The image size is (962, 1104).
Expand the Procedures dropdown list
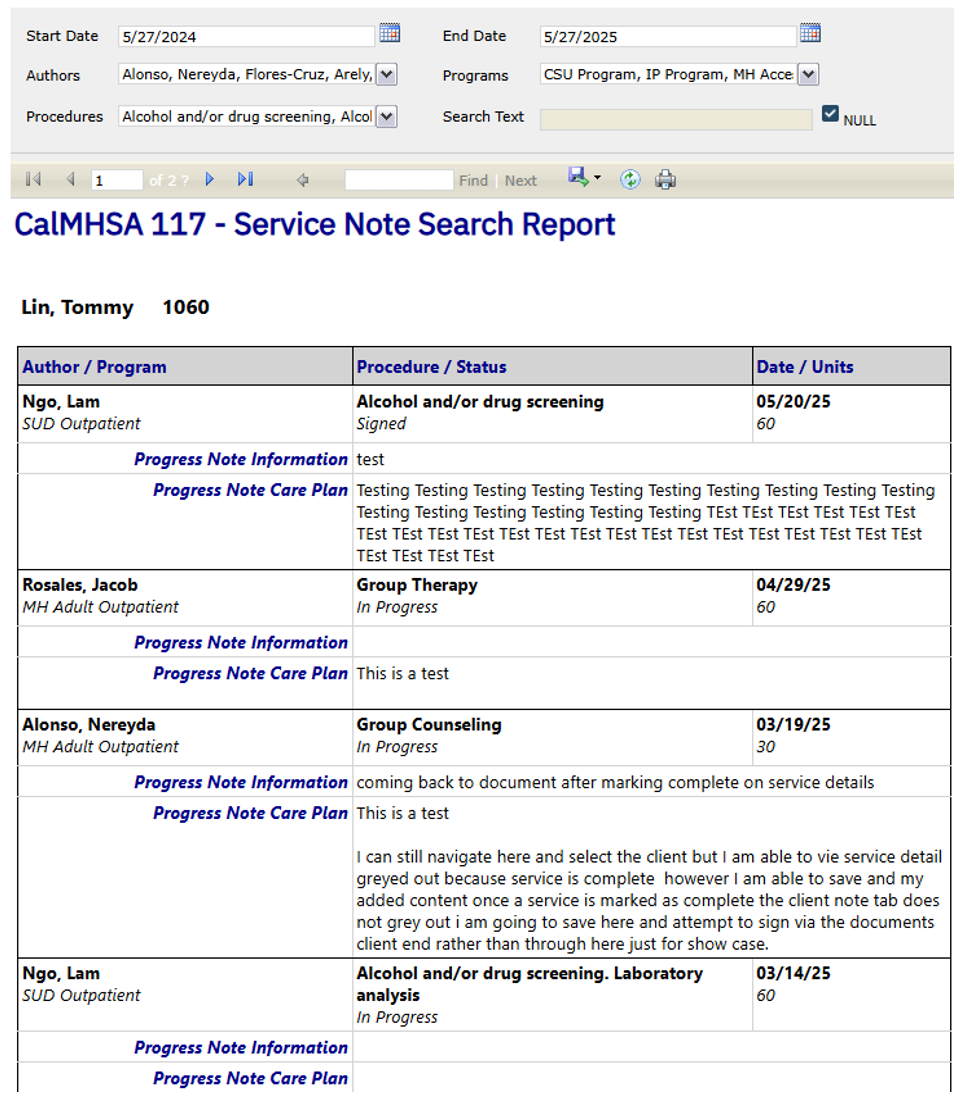(388, 117)
